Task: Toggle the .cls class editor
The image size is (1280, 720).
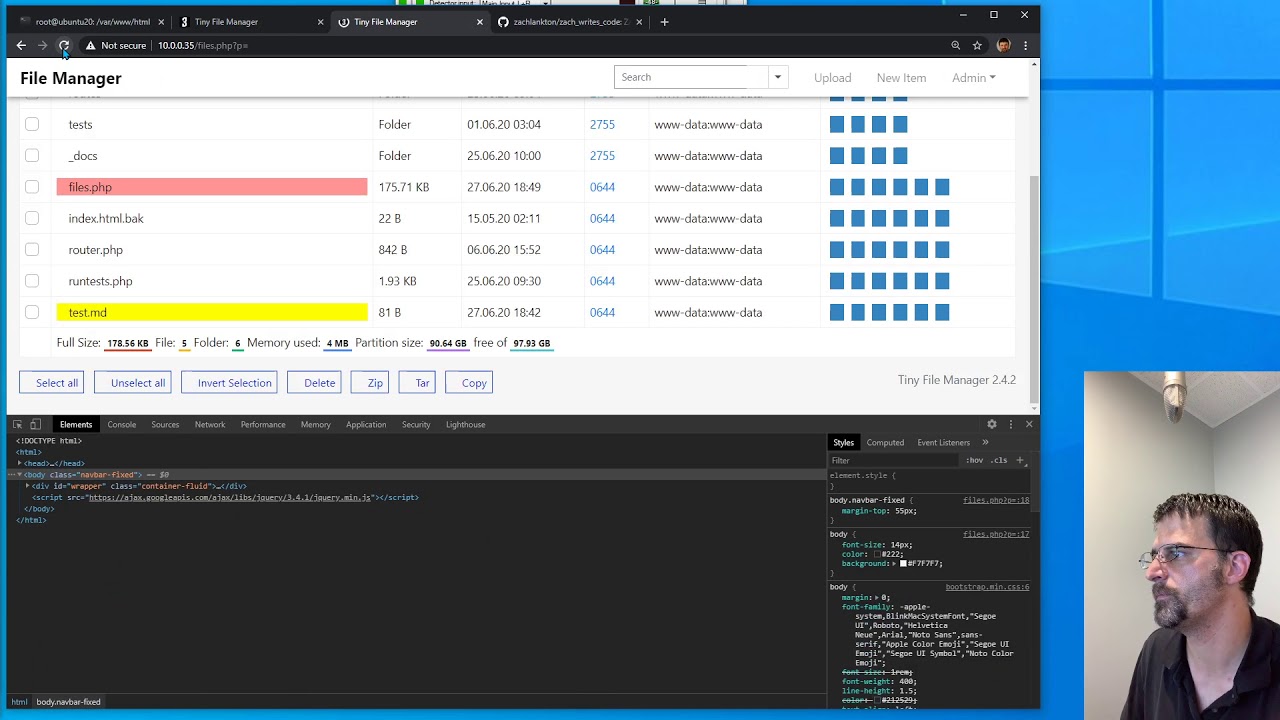Action: click(x=999, y=460)
